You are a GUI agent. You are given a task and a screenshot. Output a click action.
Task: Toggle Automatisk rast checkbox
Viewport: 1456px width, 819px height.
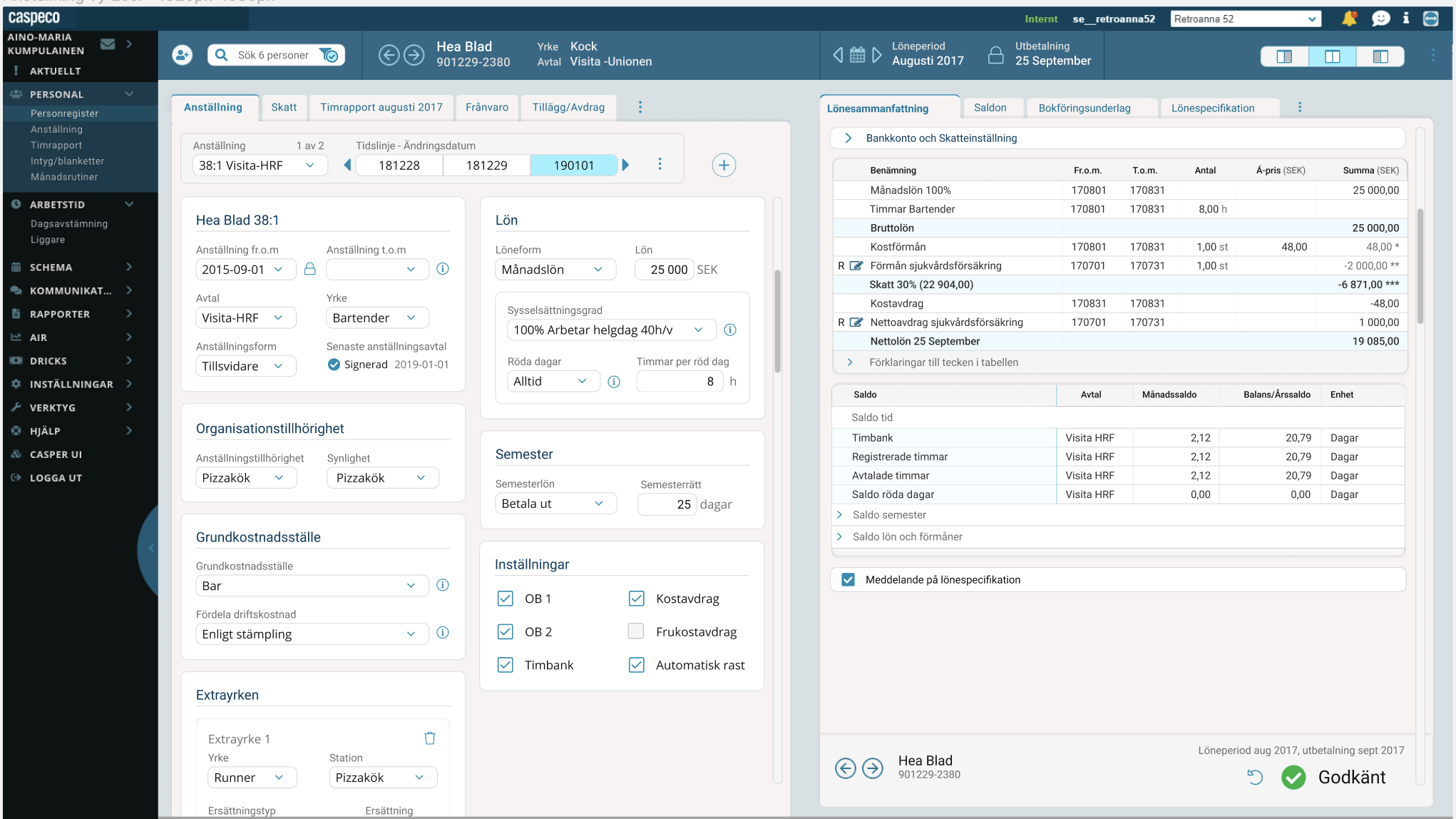pyautogui.click(x=636, y=665)
